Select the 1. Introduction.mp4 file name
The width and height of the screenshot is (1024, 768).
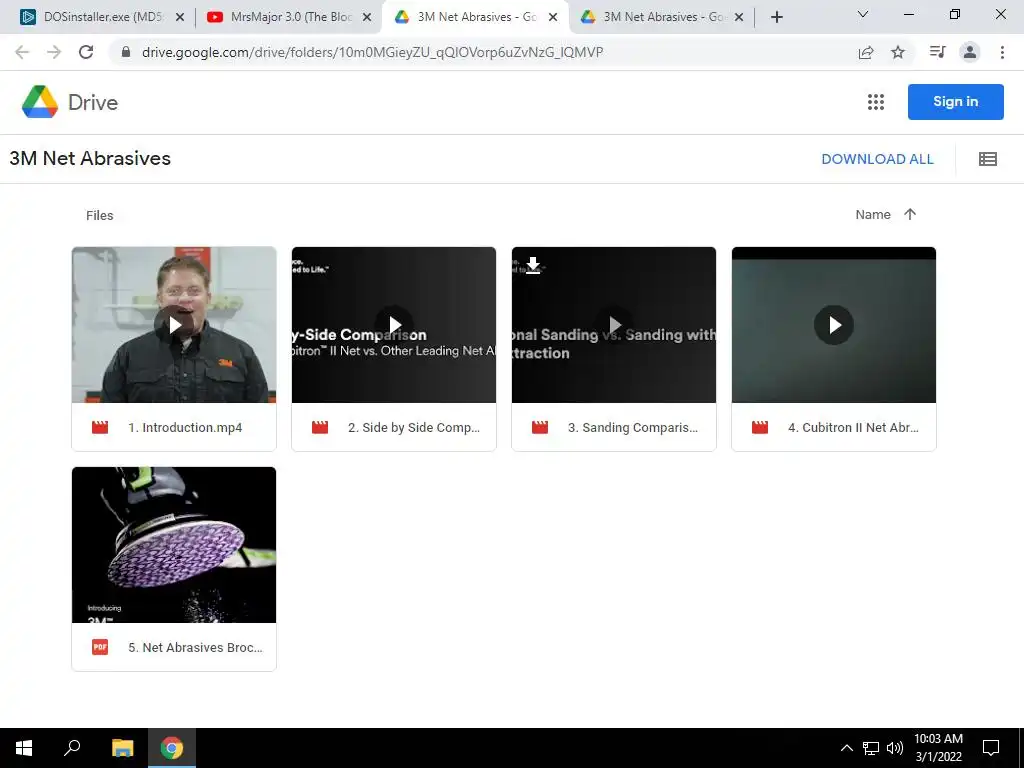(185, 428)
